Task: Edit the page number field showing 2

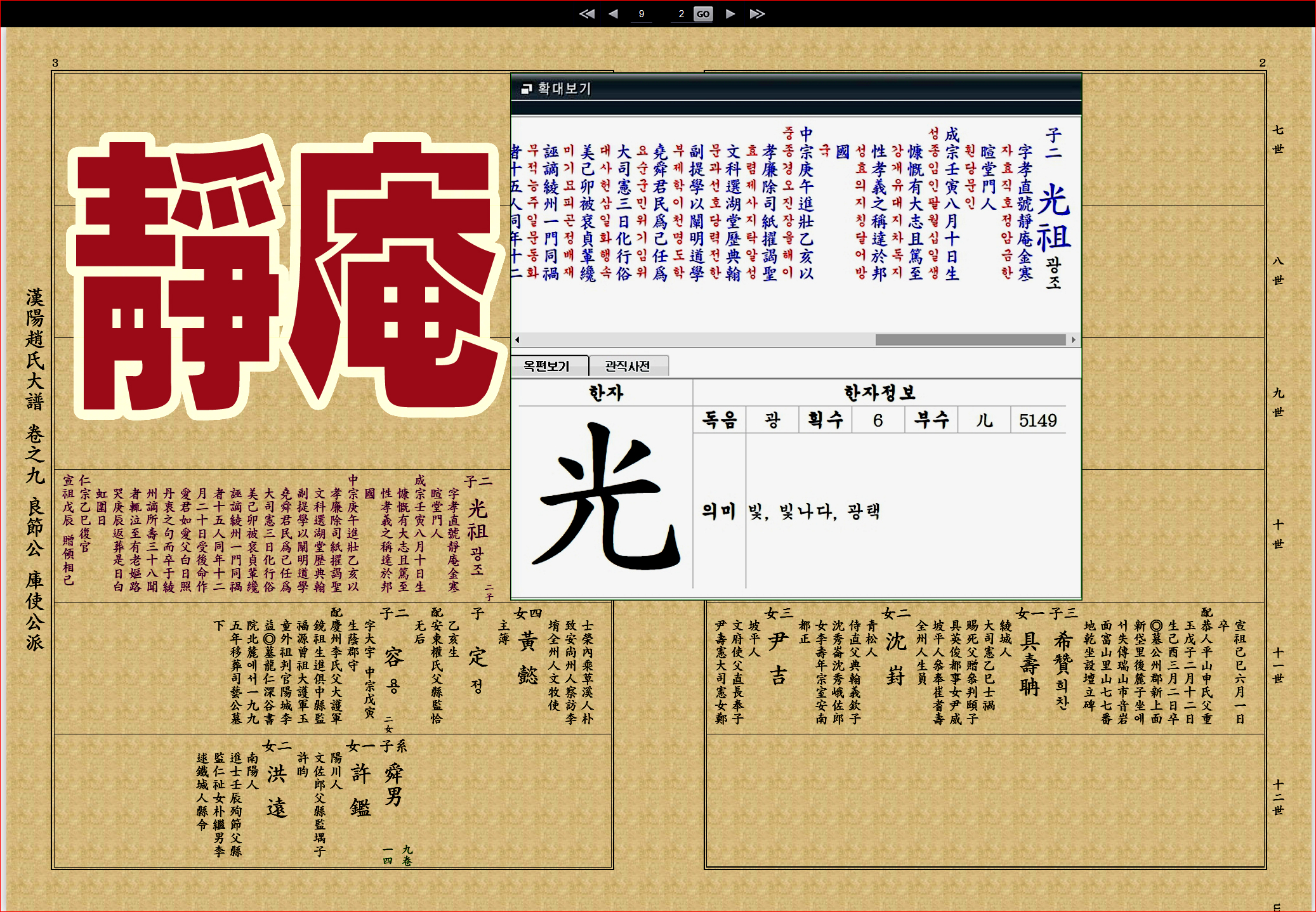Action: coord(681,14)
